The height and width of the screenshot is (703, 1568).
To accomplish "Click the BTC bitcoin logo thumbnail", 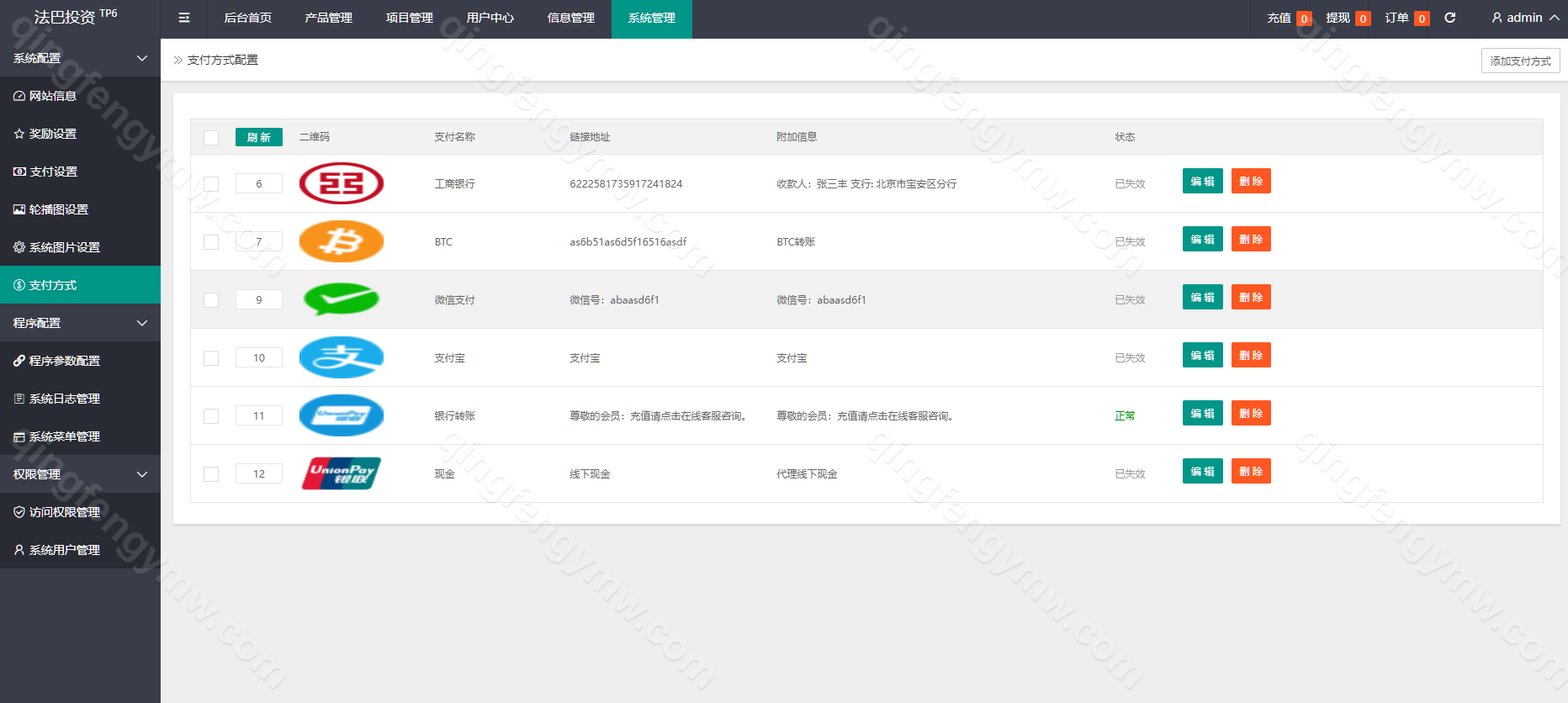I will (342, 241).
